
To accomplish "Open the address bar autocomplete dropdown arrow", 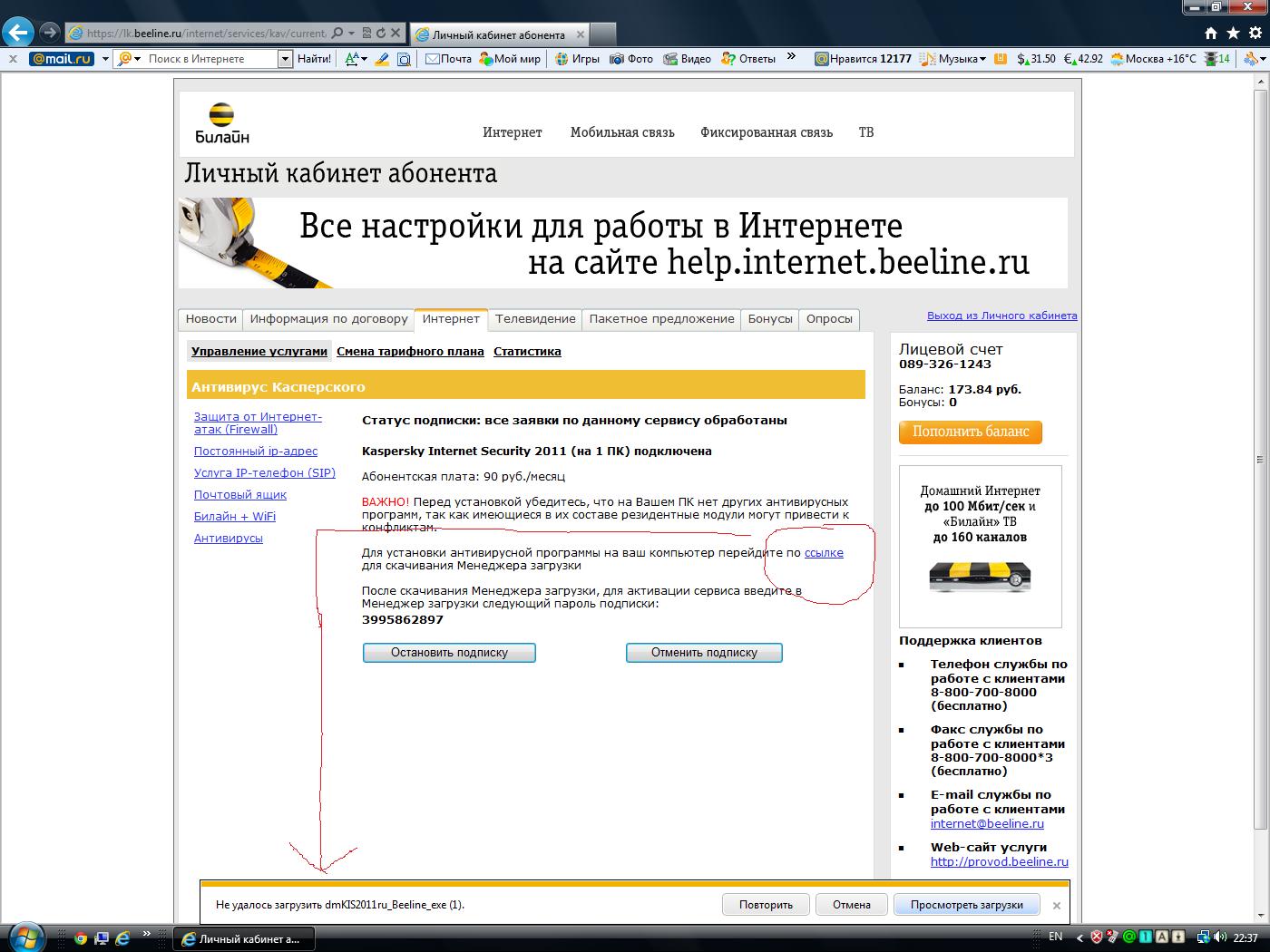I will (352, 33).
